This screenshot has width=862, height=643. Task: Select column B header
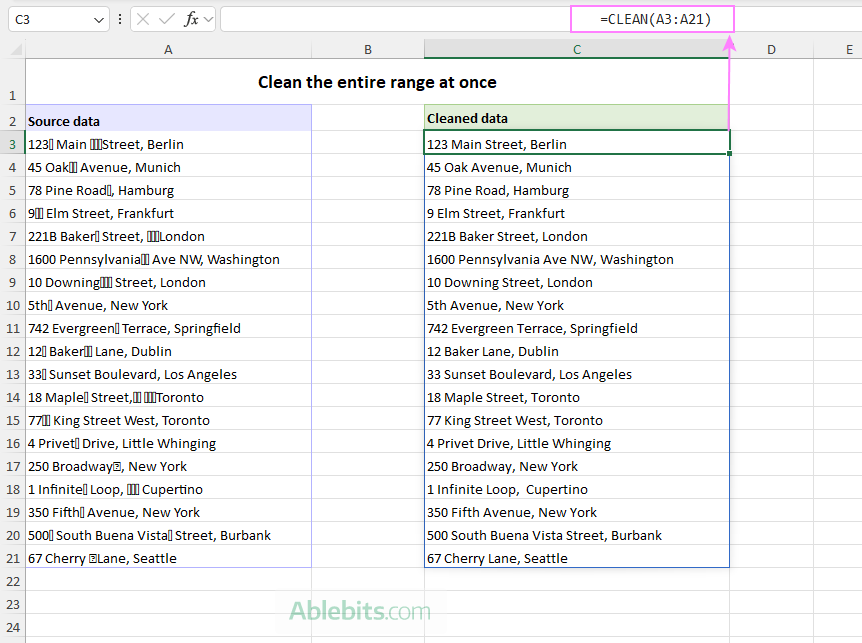(x=367, y=49)
